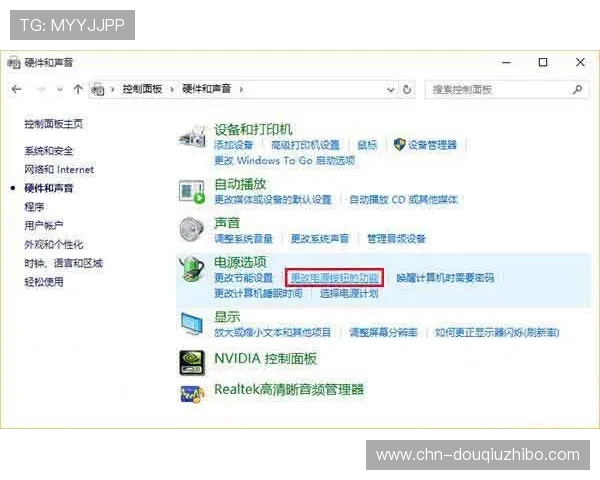Open the AutoPlay category icon
The width and height of the screenshot is (600, 480).
[x=192, y=191]
